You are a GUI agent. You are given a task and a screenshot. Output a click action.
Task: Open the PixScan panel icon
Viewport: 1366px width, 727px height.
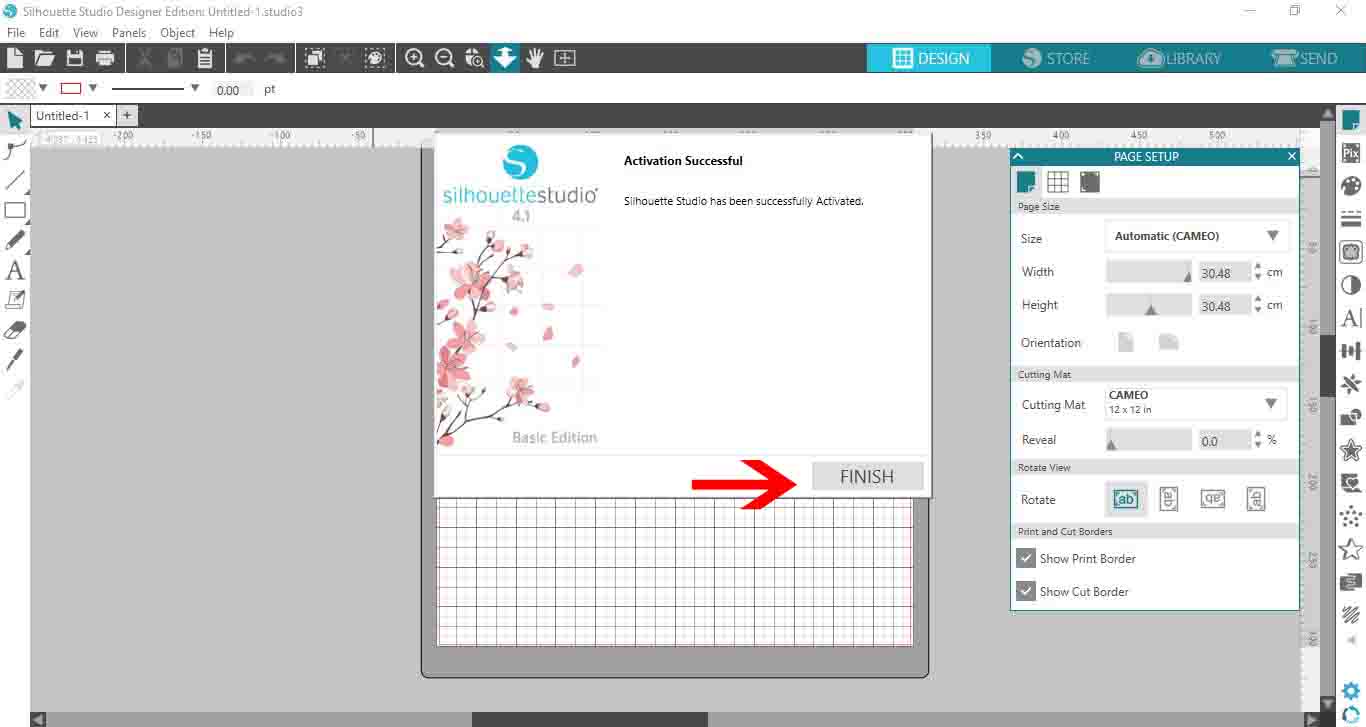click(x=1351, y=154)
